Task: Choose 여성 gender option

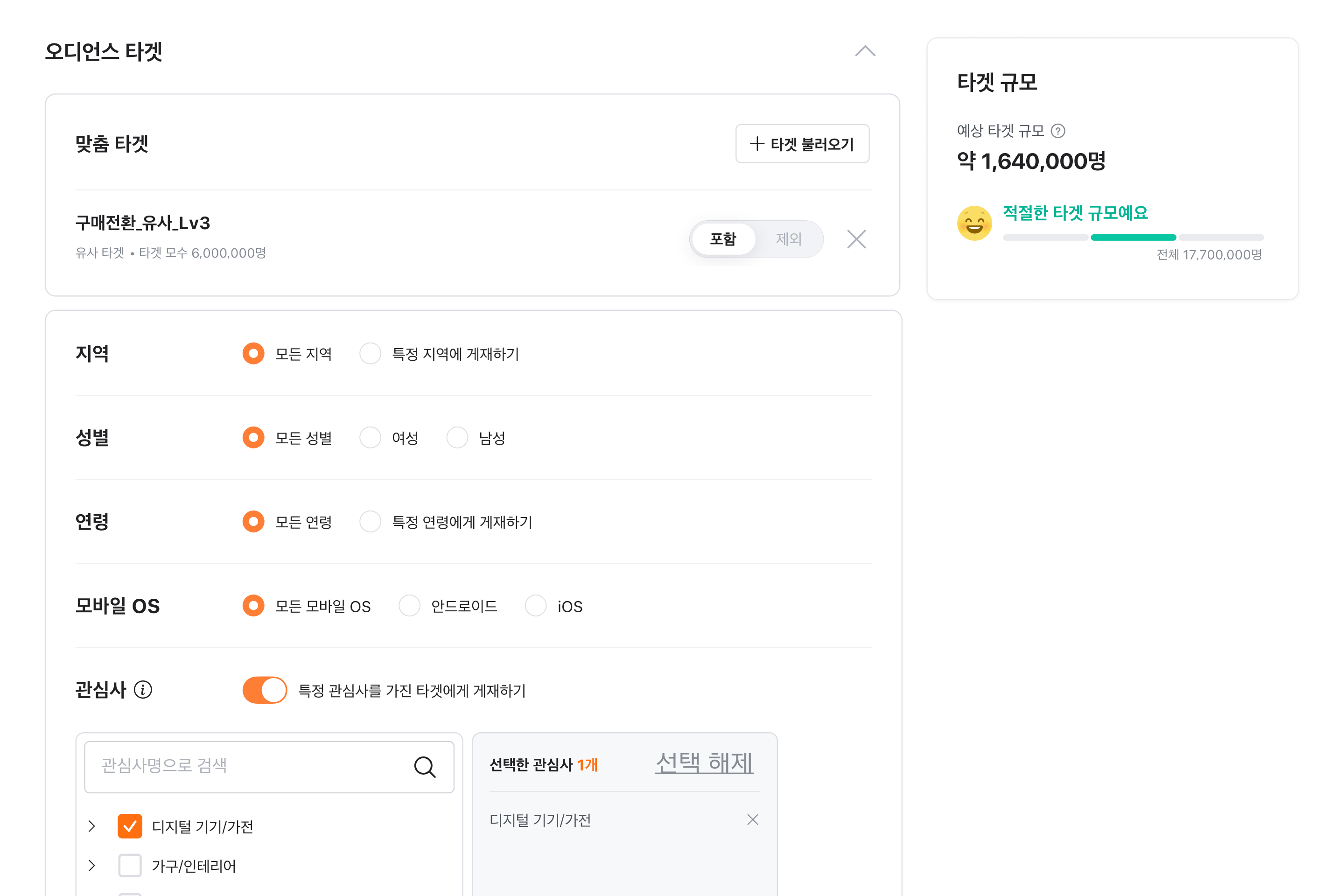Action: [x=370, y=437]
